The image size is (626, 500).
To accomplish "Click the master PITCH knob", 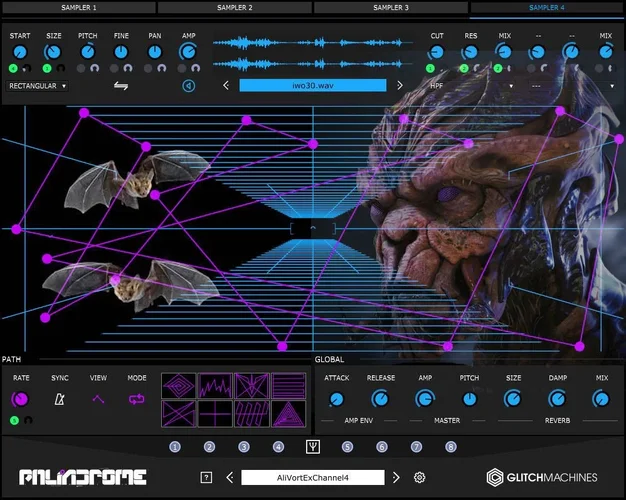I will pos(470,399).
